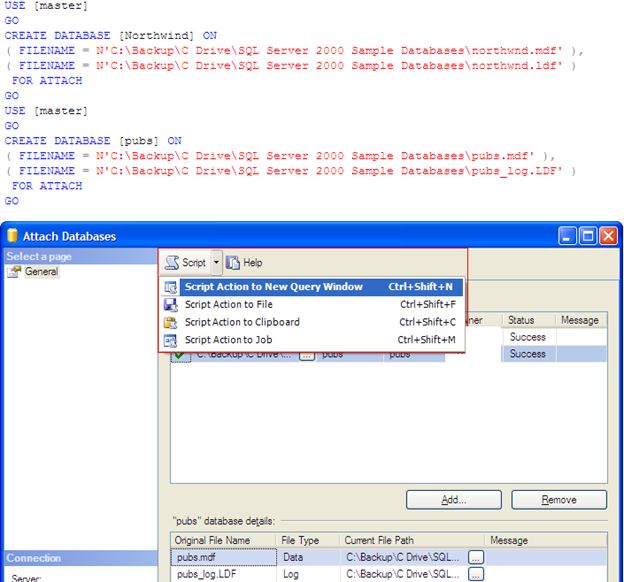
Task: Select the highlighted Success status of pubs row
Action: coord(528,353)
